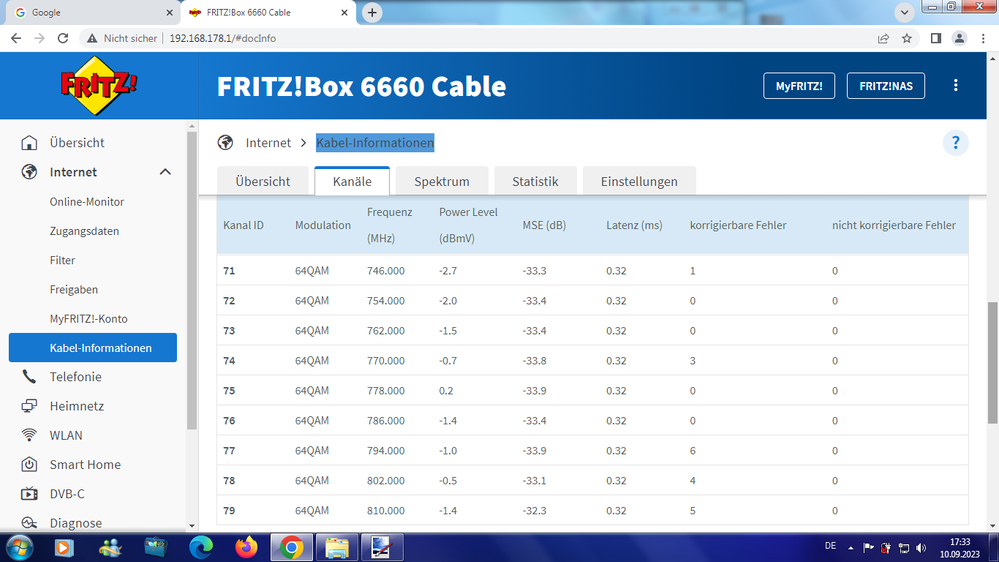The height and width of the screenshot is (562, 999).
Task: Click the Internet globe sidebar icon
Action: (x=29, y=172)
